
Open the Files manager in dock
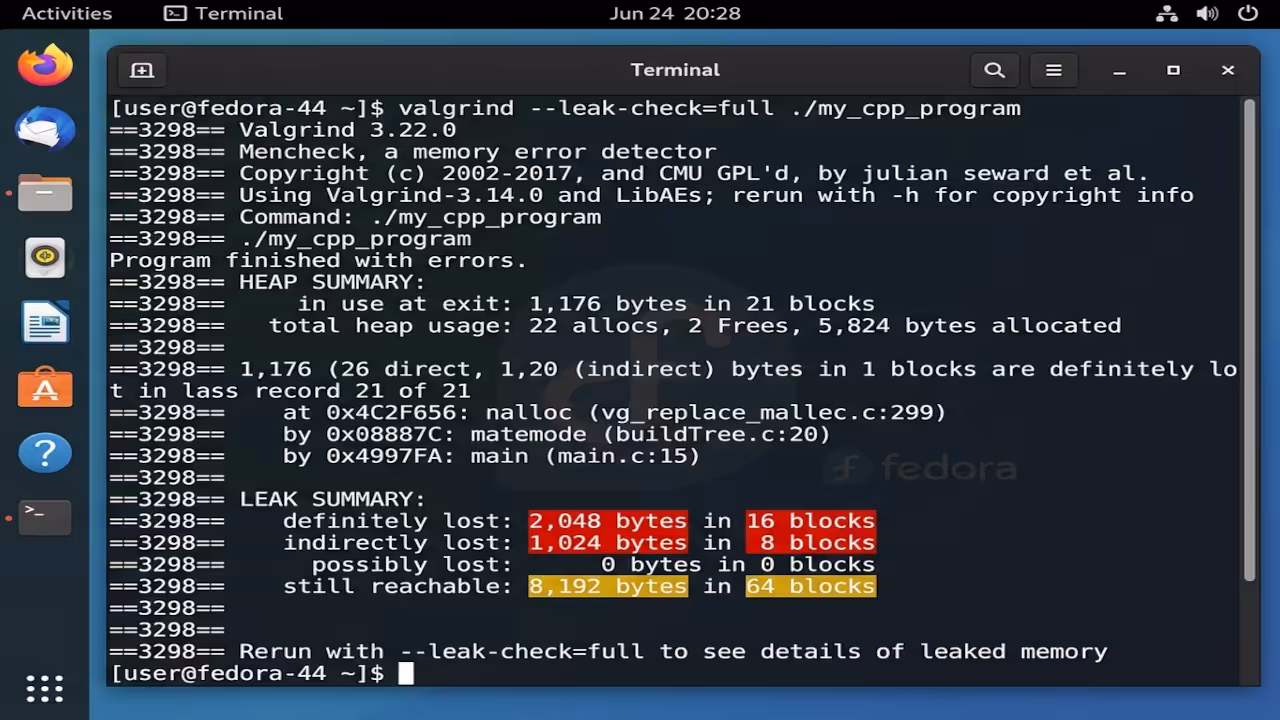click(x=45, y=192)
